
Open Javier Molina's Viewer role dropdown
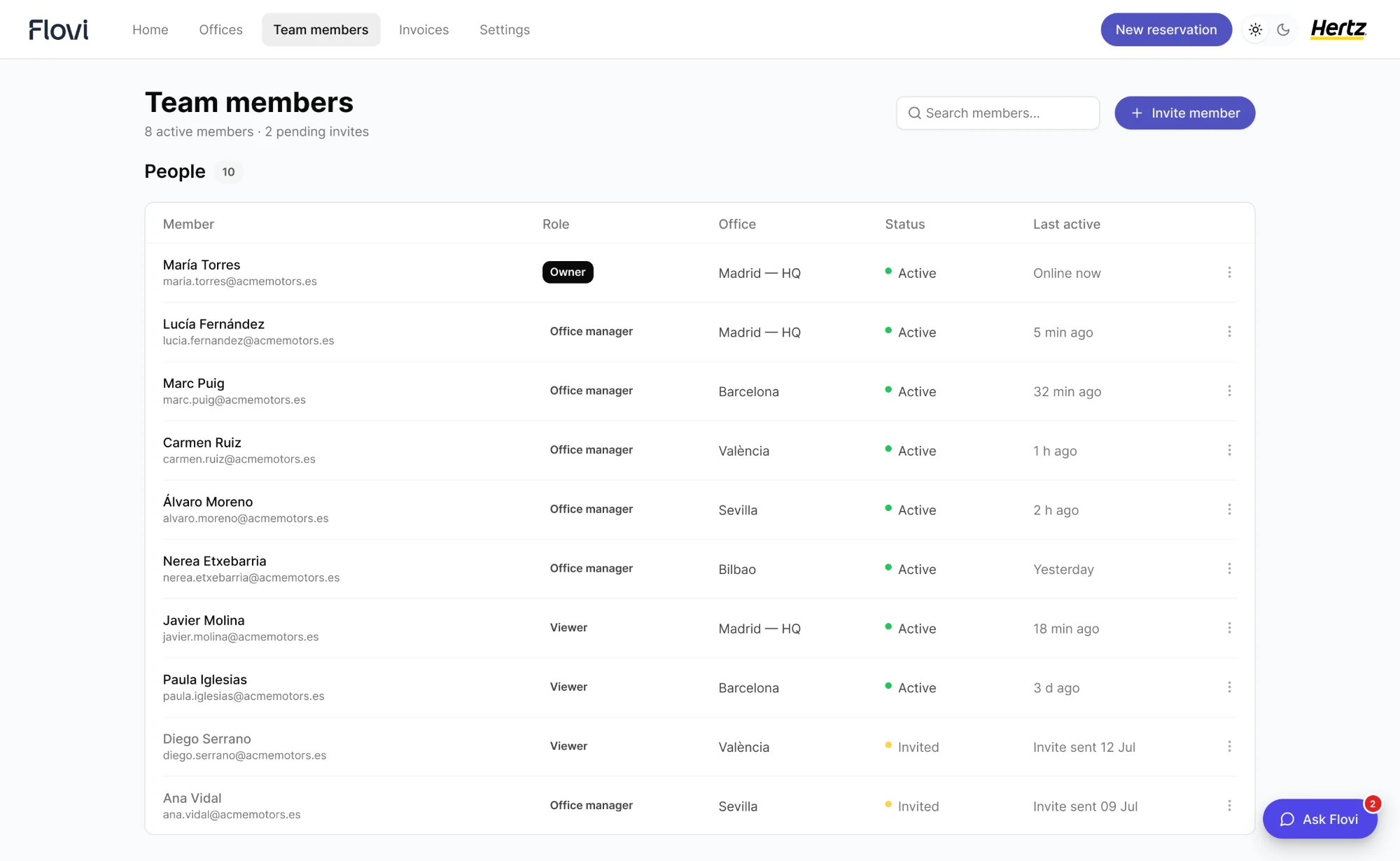pos(568,628)
